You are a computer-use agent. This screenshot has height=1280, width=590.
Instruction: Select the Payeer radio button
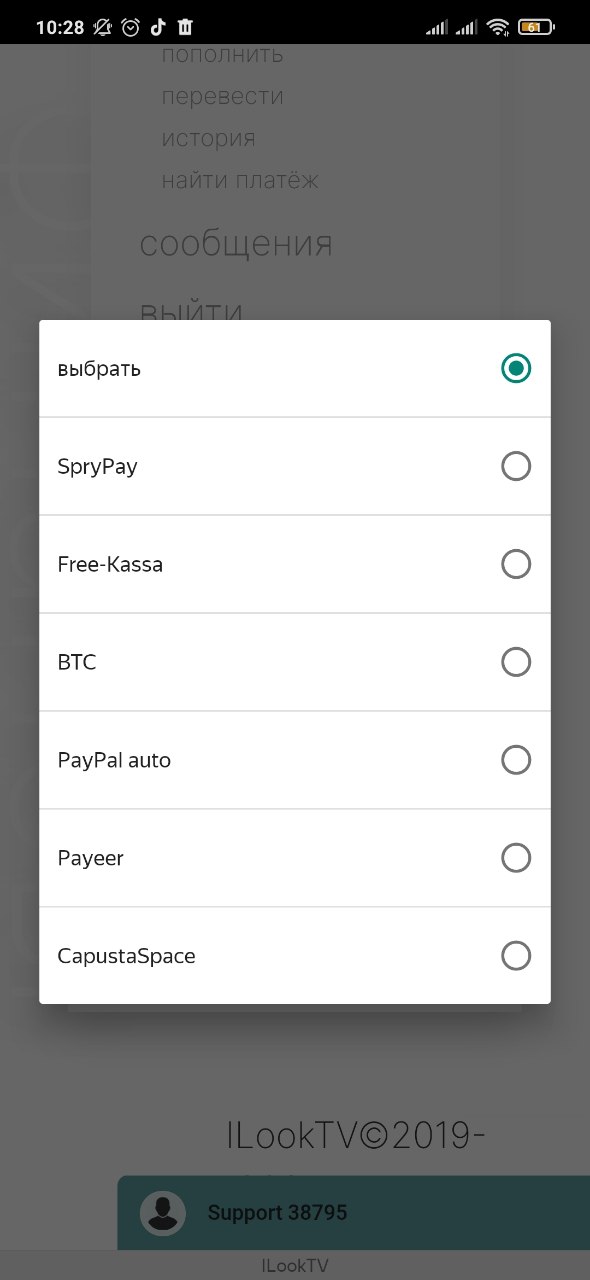tap(516, 858)
